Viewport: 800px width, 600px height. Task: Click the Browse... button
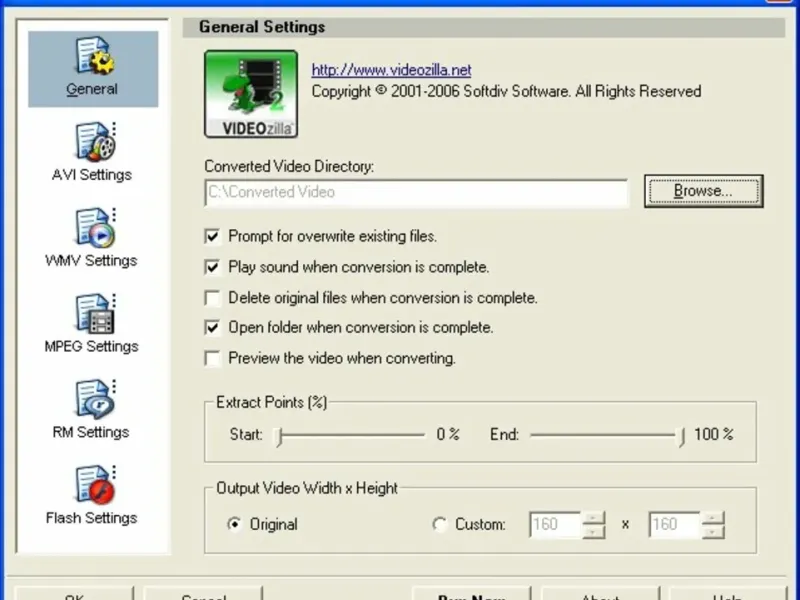coord(704,191)
